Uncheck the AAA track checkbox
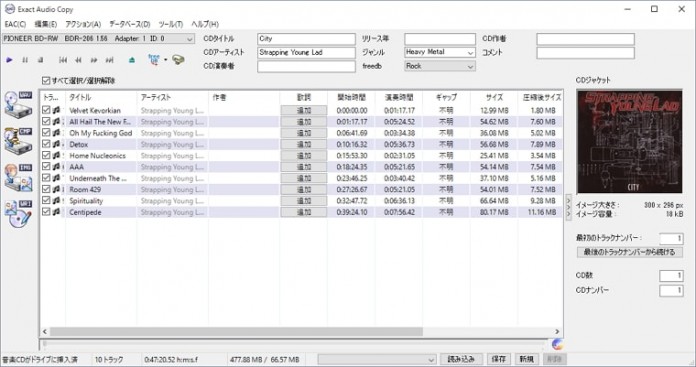Viewport: 696px width, 367px height. [x=46, y=167]
